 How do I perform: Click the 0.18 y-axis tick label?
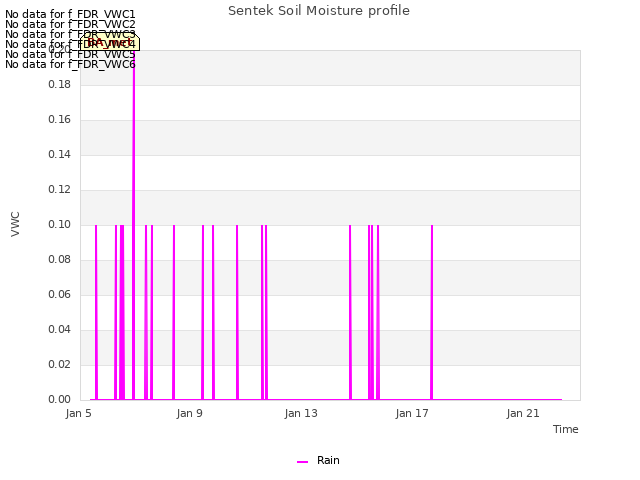[x=60, y=84]
